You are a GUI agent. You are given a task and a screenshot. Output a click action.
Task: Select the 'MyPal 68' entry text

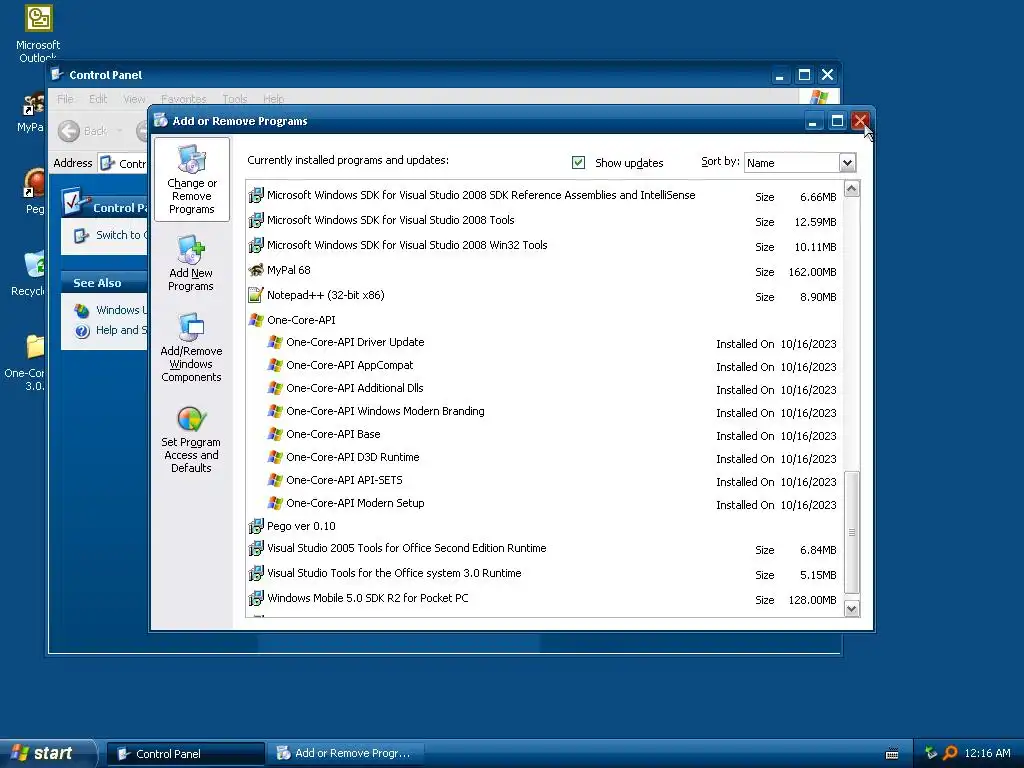pos(289,270)
